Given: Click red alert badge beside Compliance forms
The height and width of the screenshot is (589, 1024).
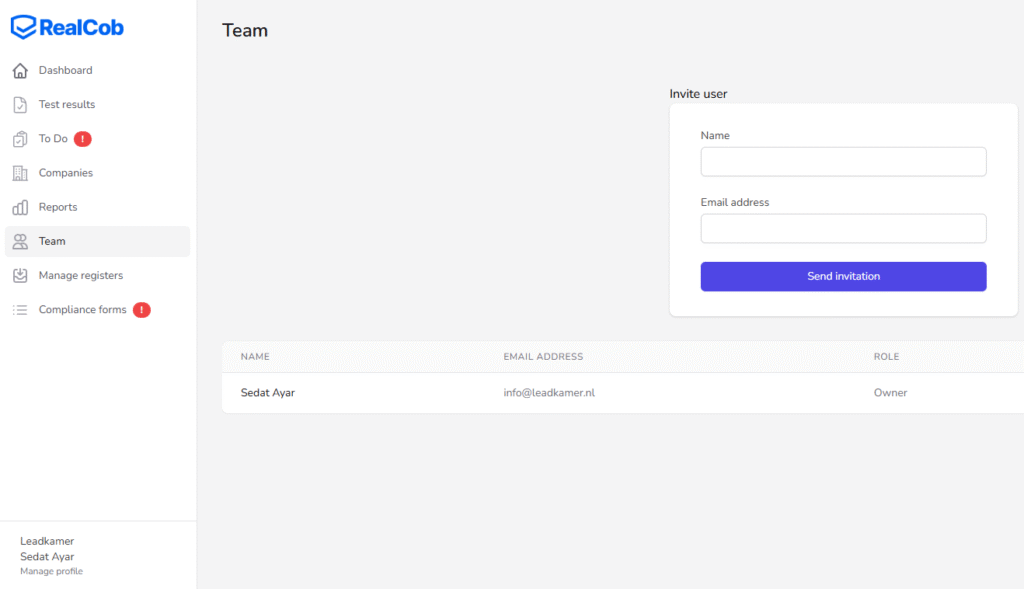Looking at the screenshot, I should [x=142, y=310].
